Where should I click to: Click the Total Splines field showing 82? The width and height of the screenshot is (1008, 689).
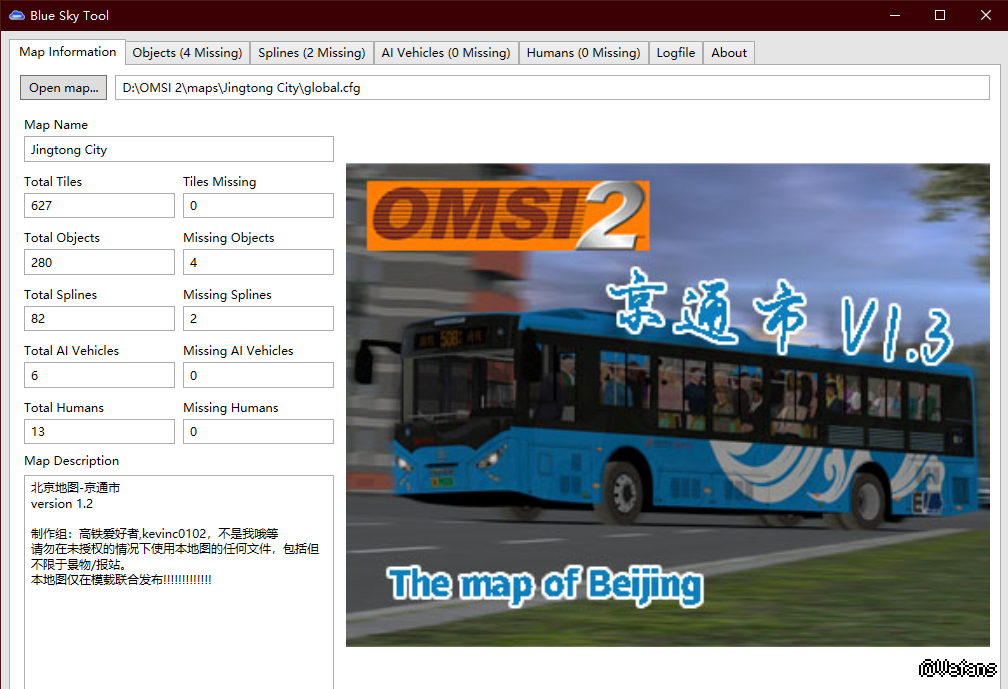point(99,319)
